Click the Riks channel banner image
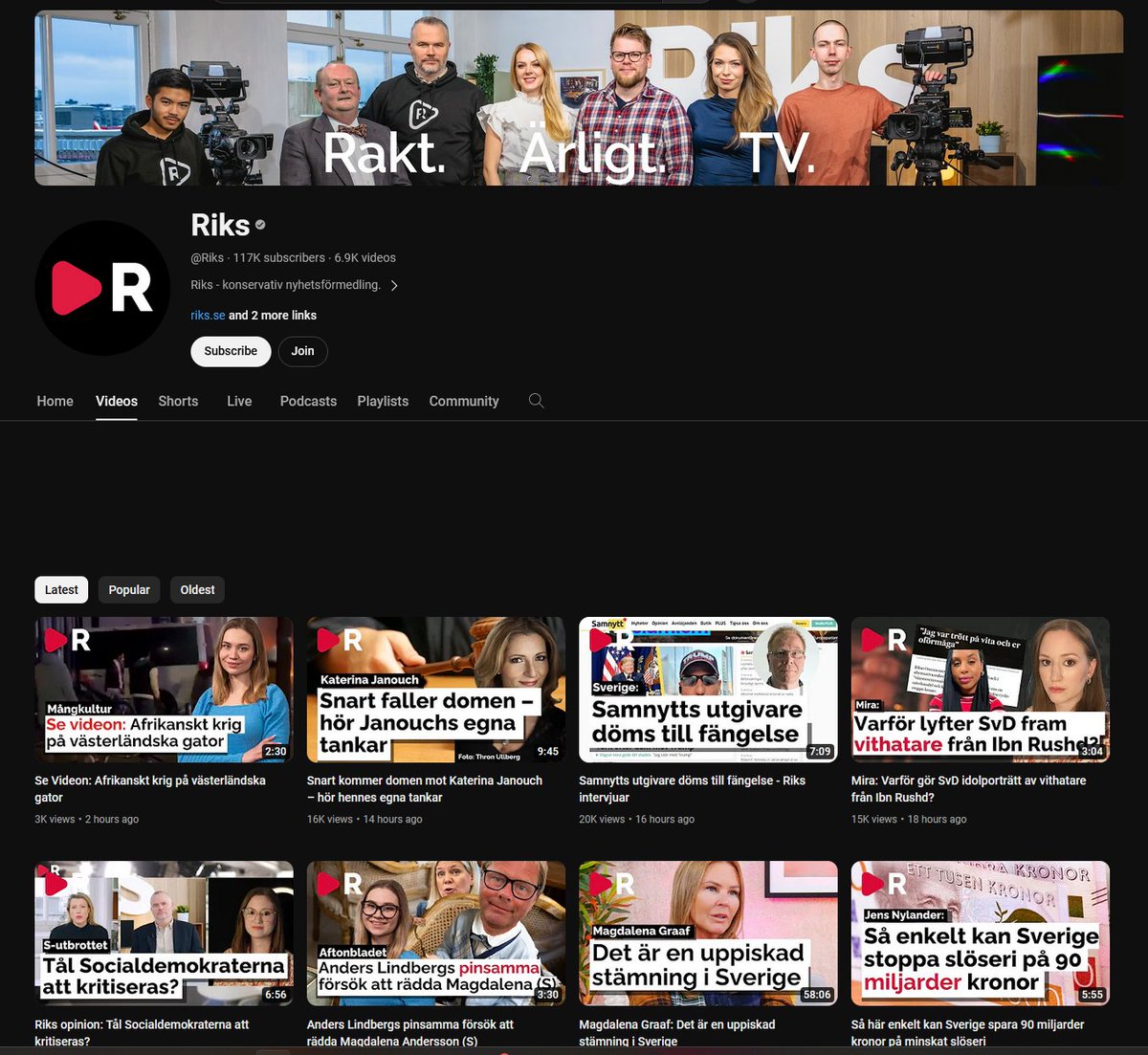The height and width of the screenshot is (1055, 1148). (579, 98)
